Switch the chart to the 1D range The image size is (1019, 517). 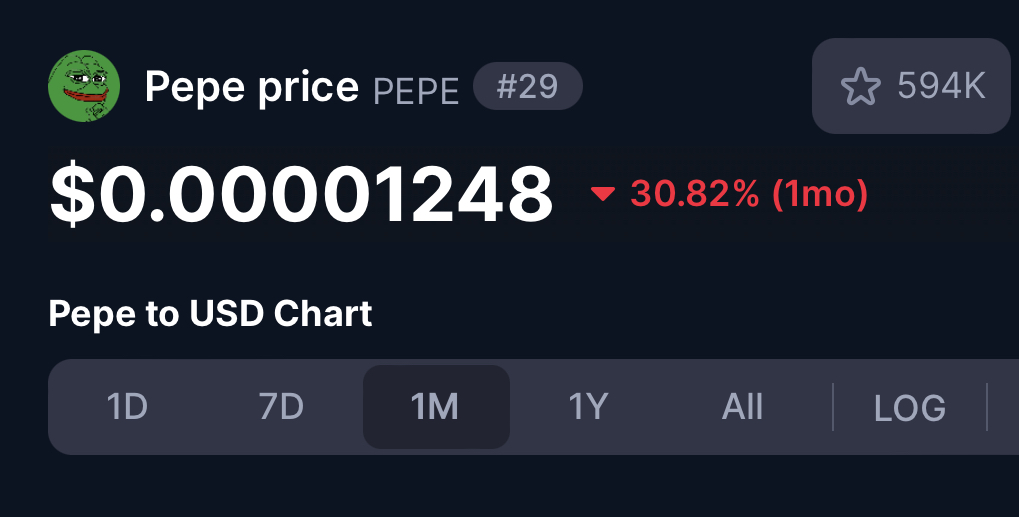click(127, 407)
